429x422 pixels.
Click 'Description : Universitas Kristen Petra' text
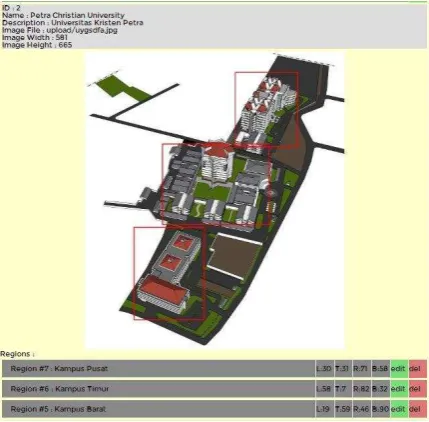[x=73, y=23]
